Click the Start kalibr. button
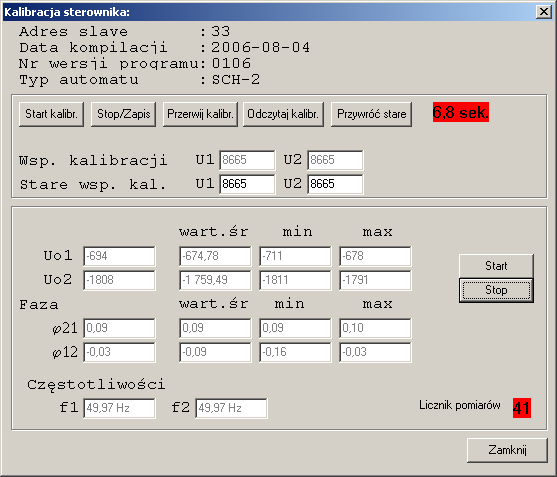 52,114
